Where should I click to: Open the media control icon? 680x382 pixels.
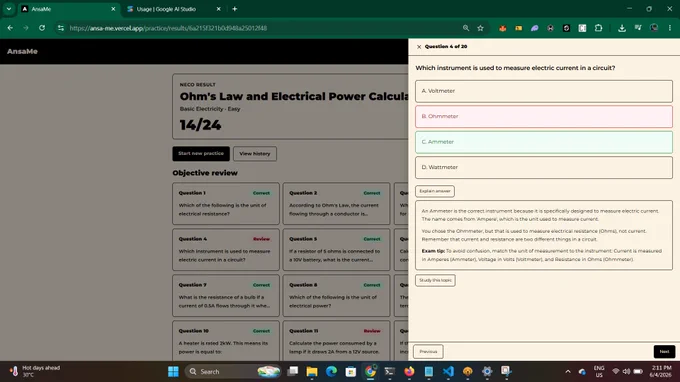coord(638,28)
